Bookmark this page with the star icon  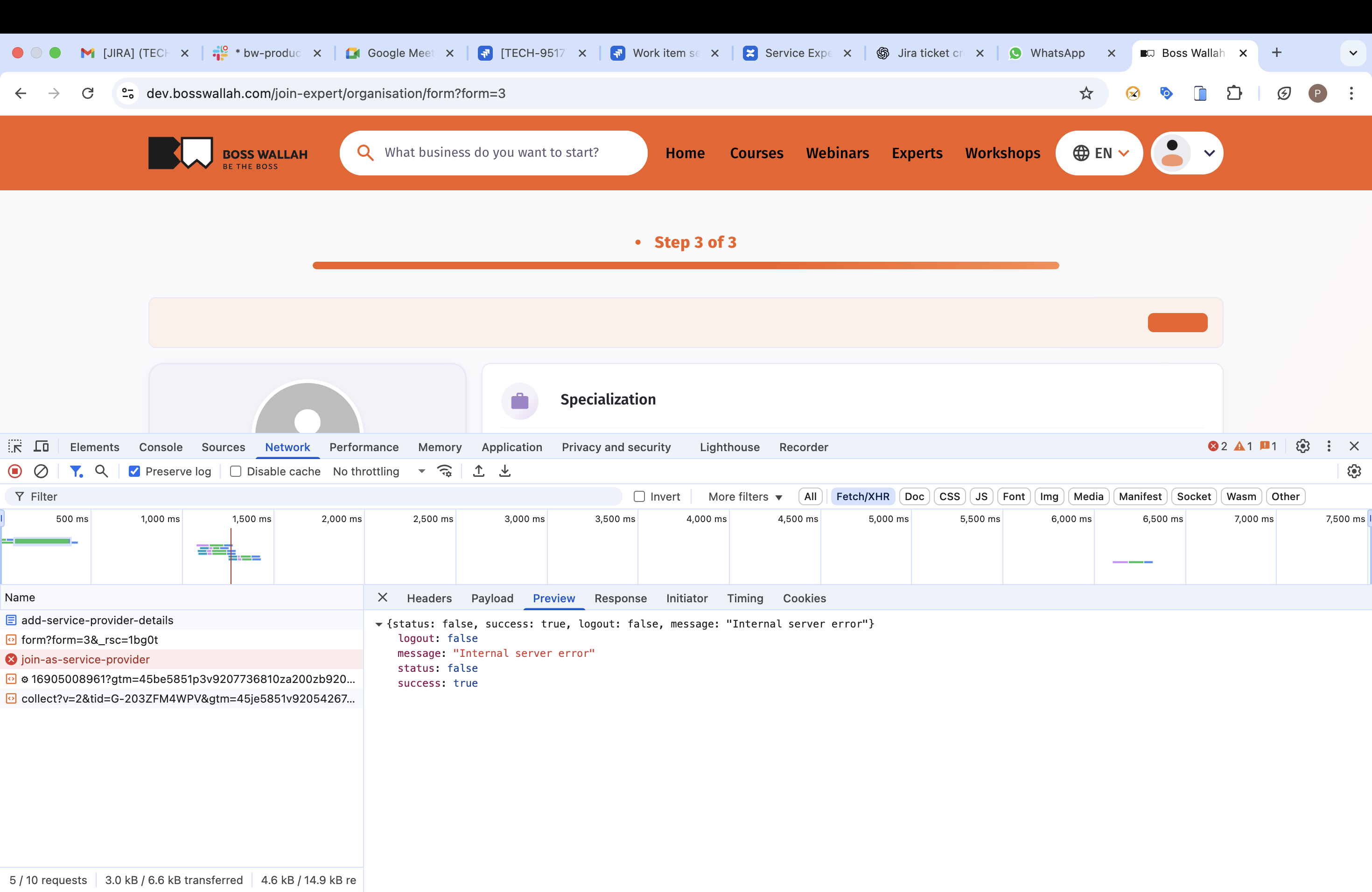point(1086,93)
